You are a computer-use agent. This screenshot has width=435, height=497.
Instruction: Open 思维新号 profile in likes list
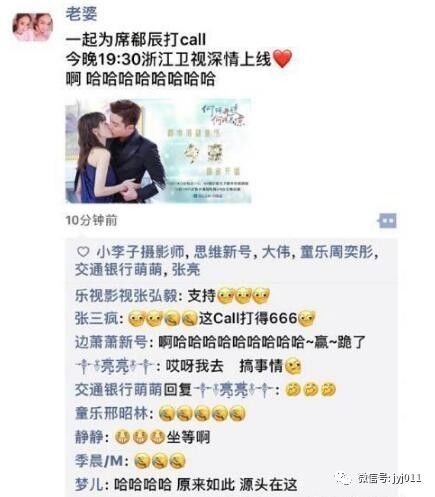coord(222,252)
